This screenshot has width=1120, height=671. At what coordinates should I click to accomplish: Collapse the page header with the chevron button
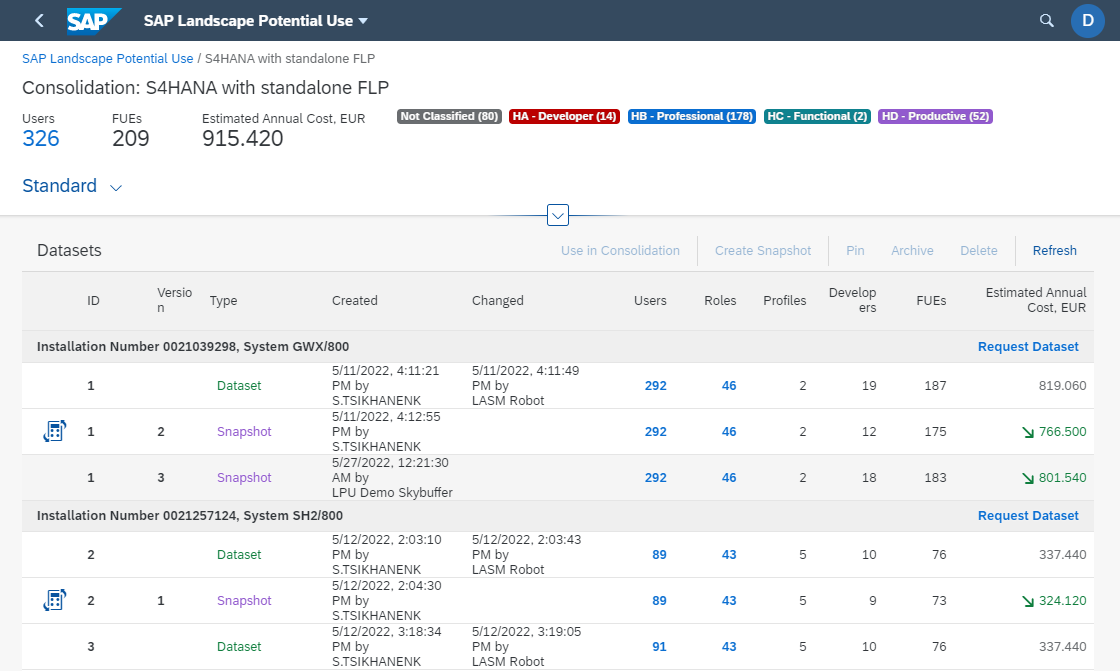pyautogui.click(x=558, y=215)
